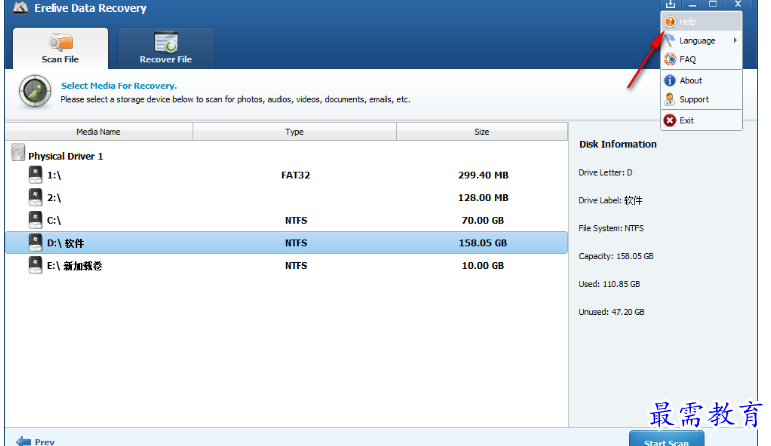Click the Language flag icon
This screenshot has width=771, height=446.
670,40
